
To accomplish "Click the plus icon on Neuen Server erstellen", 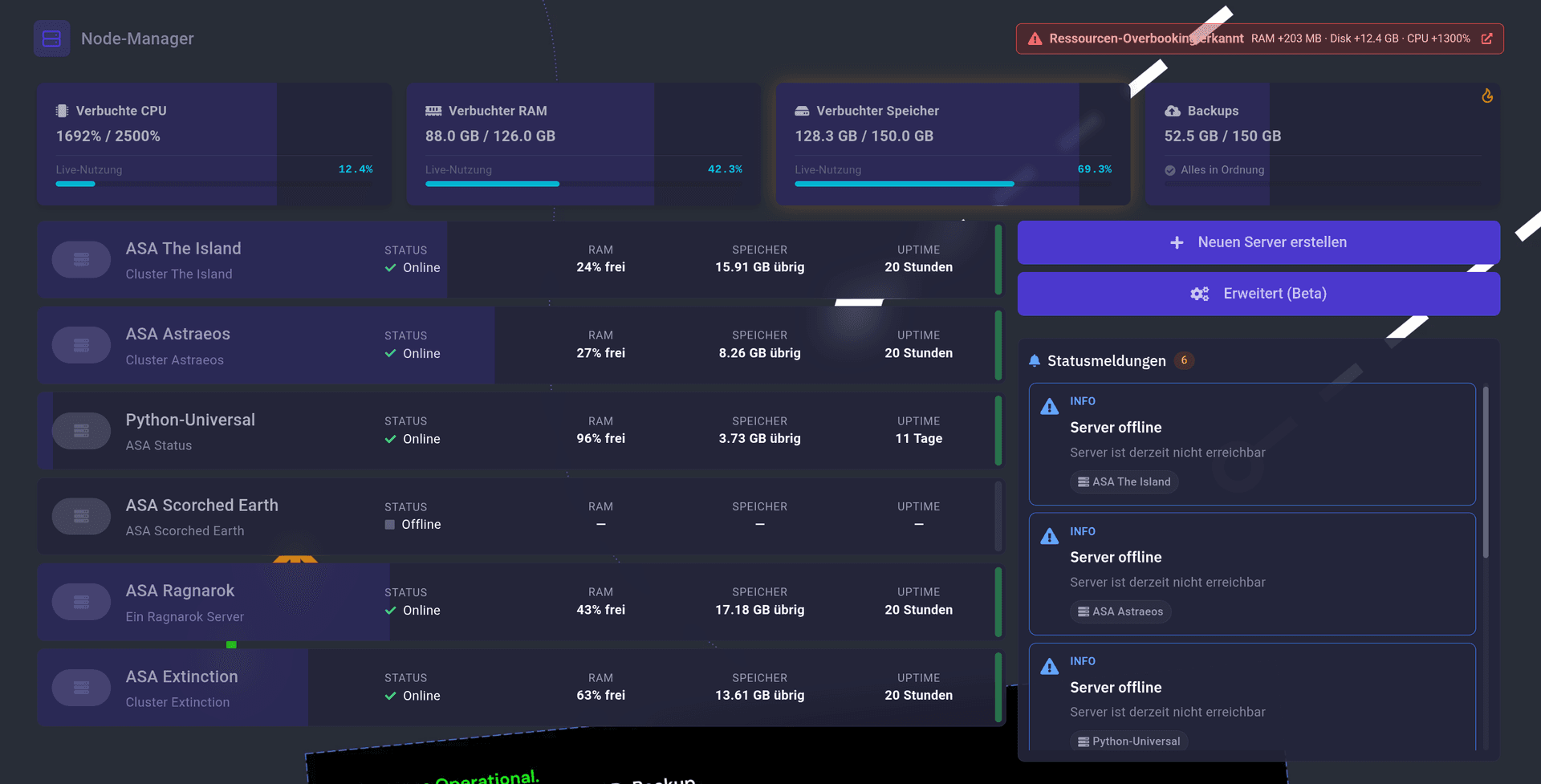I will pyautogui.click(x=1177, y=242).
